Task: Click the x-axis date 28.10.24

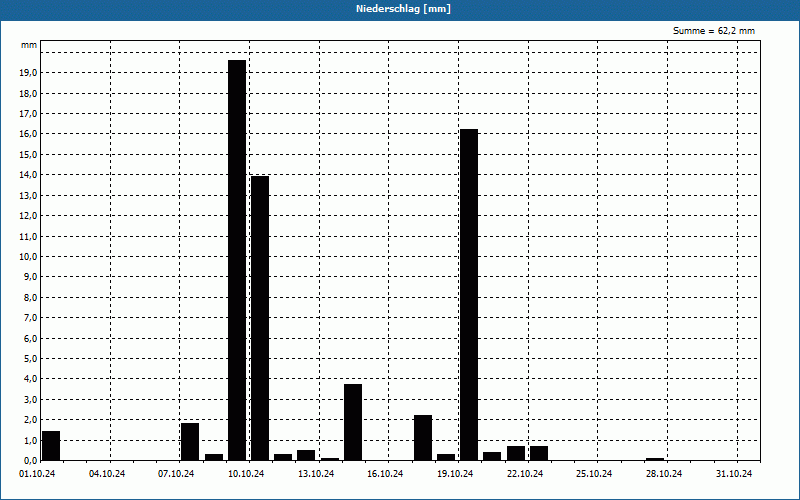Action: coord(664,474)
